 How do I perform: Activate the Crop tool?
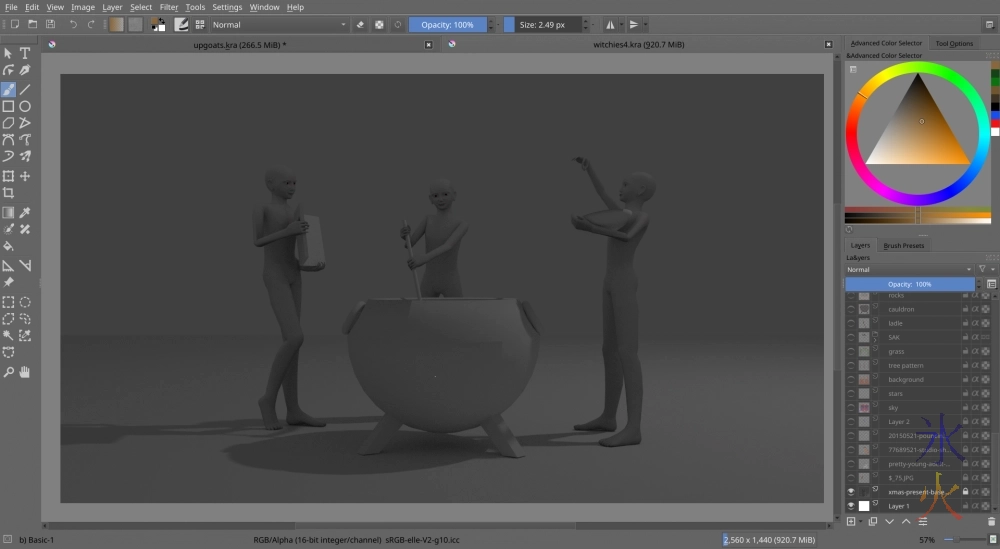[8, 193]
